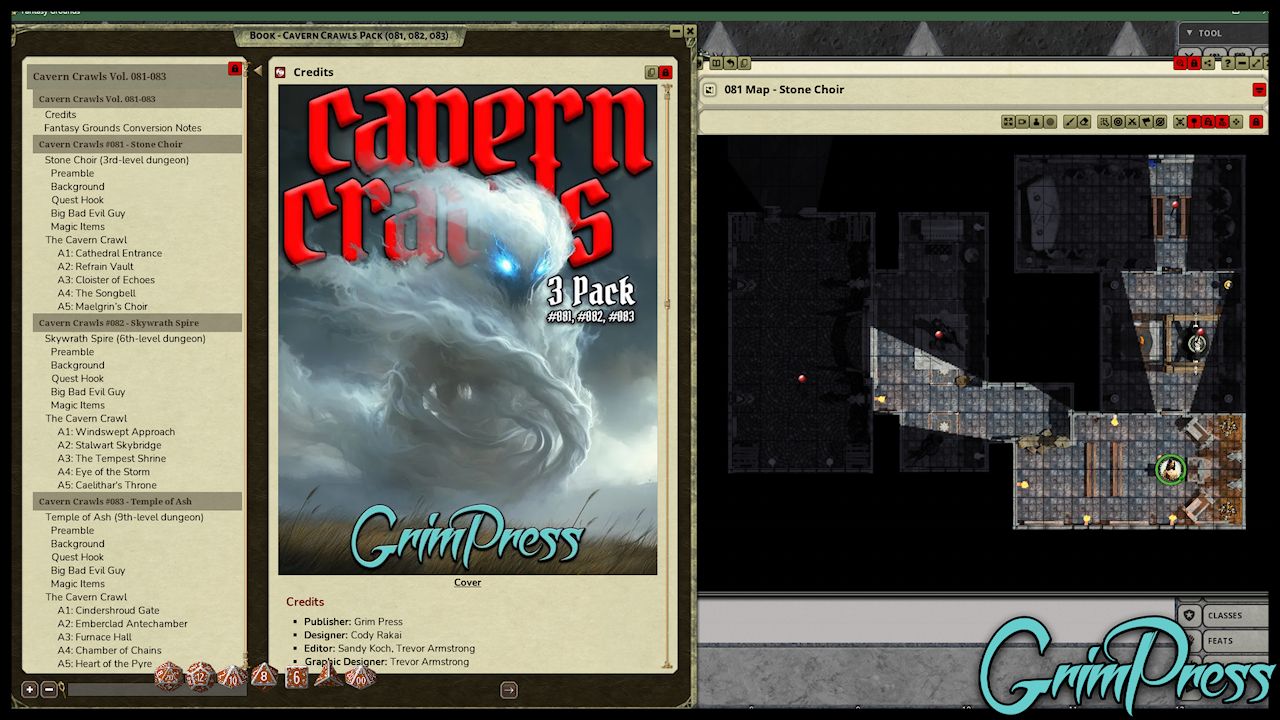Viewport: 1280px width, 720px height.
Task: Toggle the red lock on the book index panel
Action: (235, 69)
